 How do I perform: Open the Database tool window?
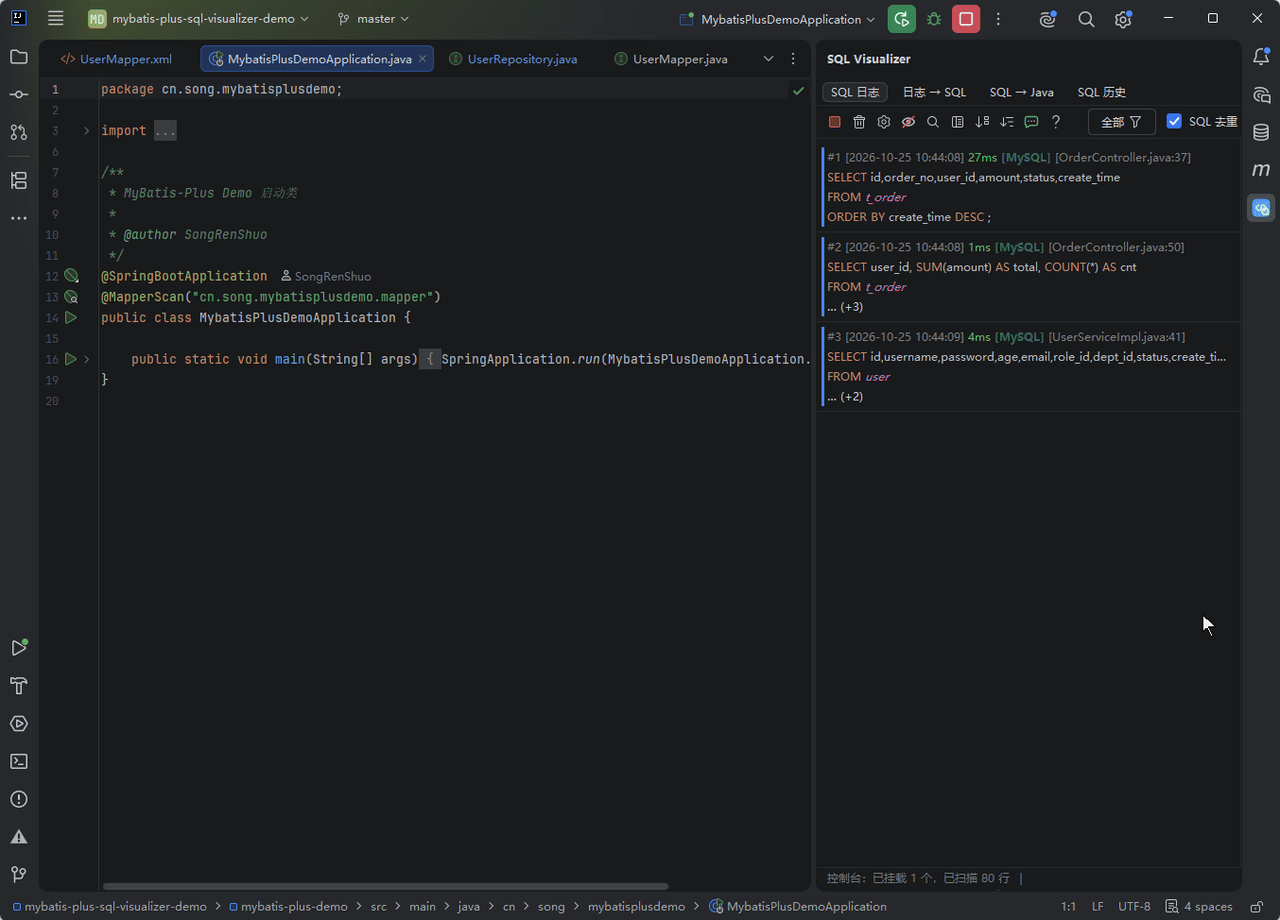point(1261,132)
